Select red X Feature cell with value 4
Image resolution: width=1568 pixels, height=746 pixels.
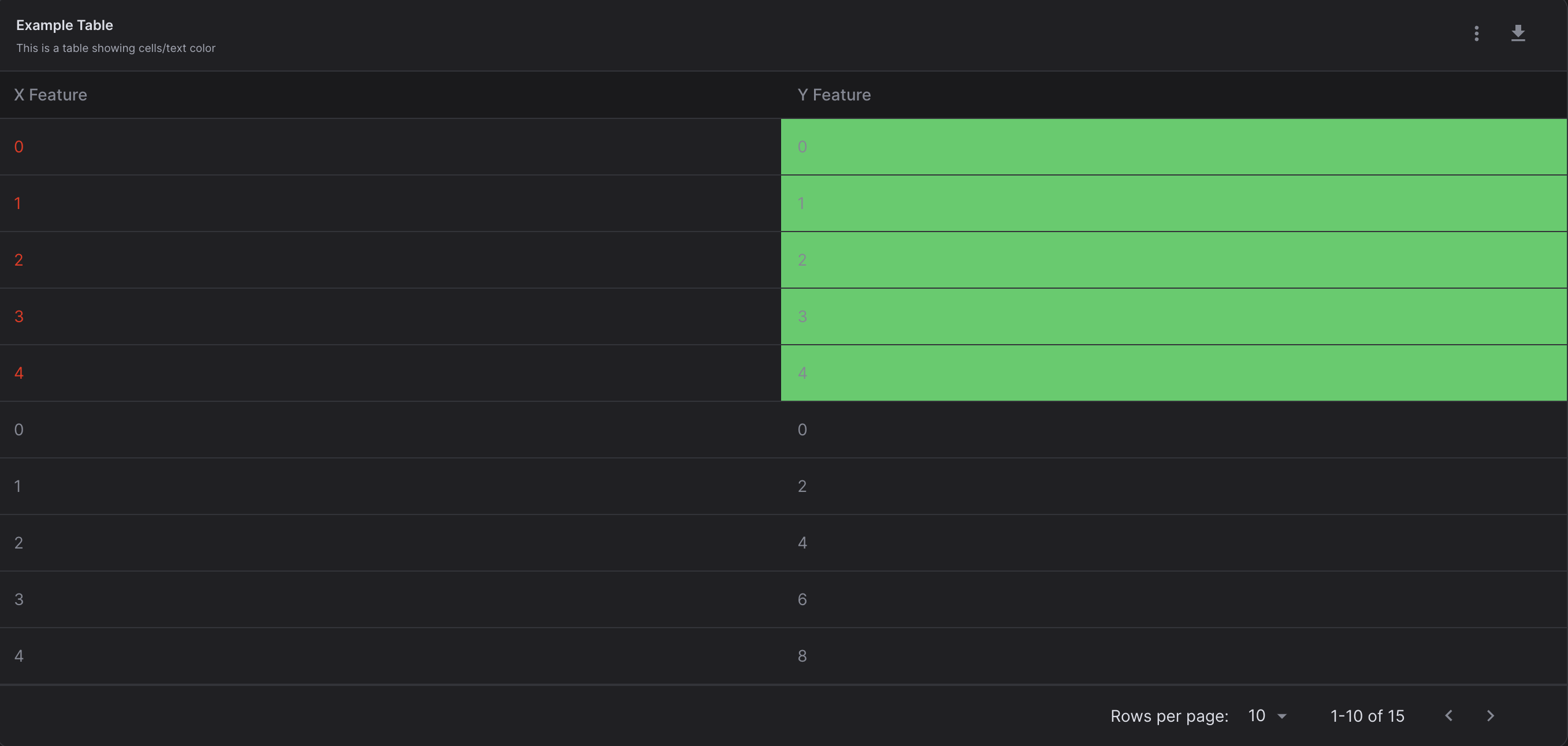pos(390,373)
